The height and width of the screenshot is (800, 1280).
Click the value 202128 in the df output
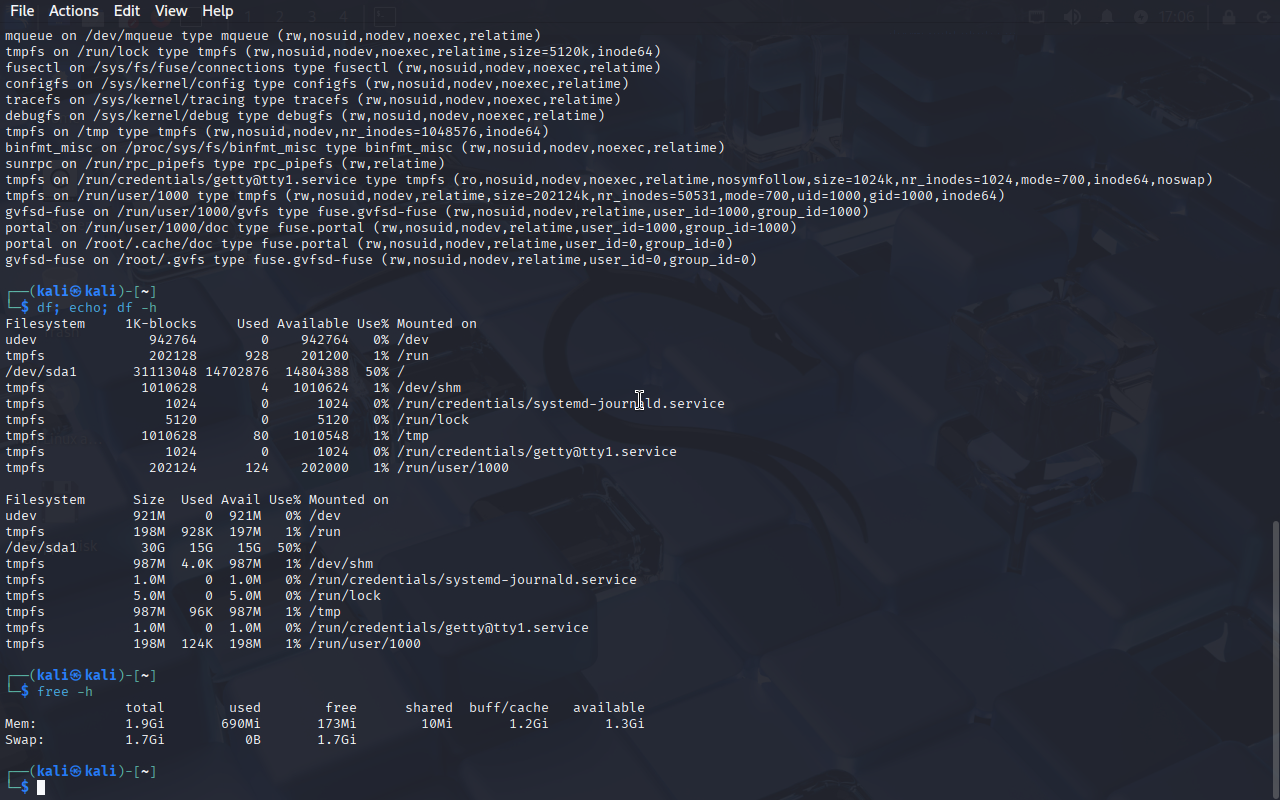pos(173,355)
